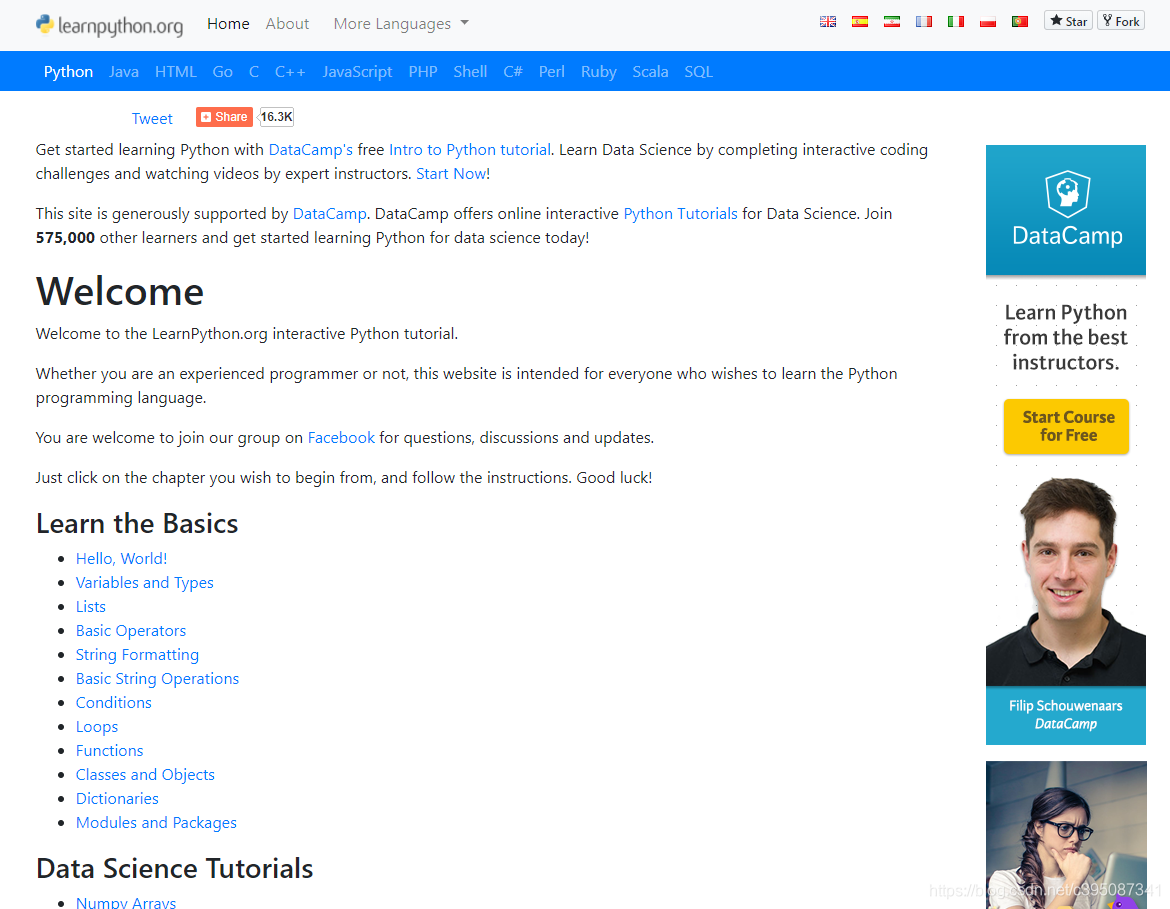
Task: Open the Scala tab
Action: pyautogui.click(x=650, y=72)
